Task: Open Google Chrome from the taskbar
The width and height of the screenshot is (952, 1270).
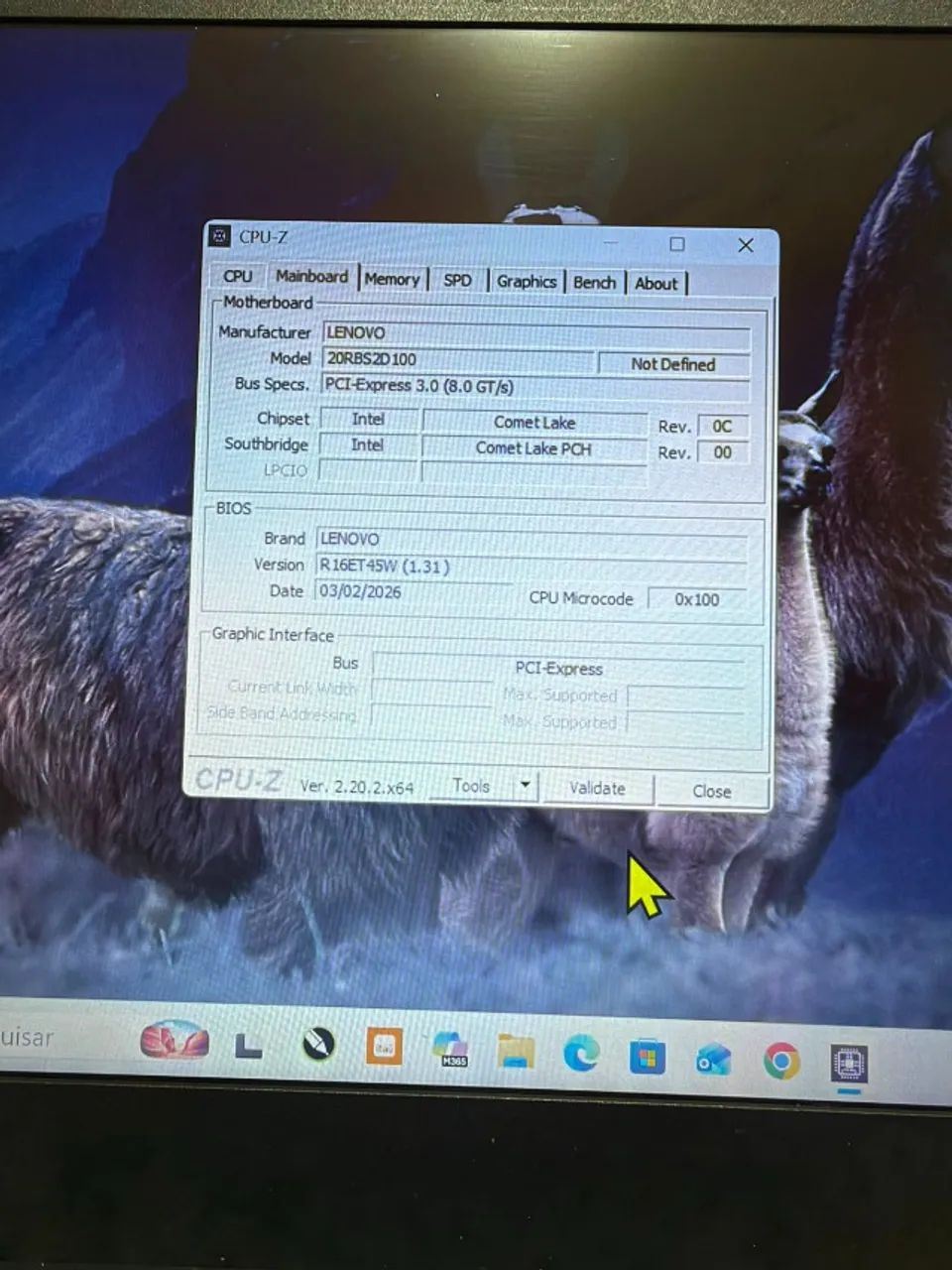Action: (781, 1062)
